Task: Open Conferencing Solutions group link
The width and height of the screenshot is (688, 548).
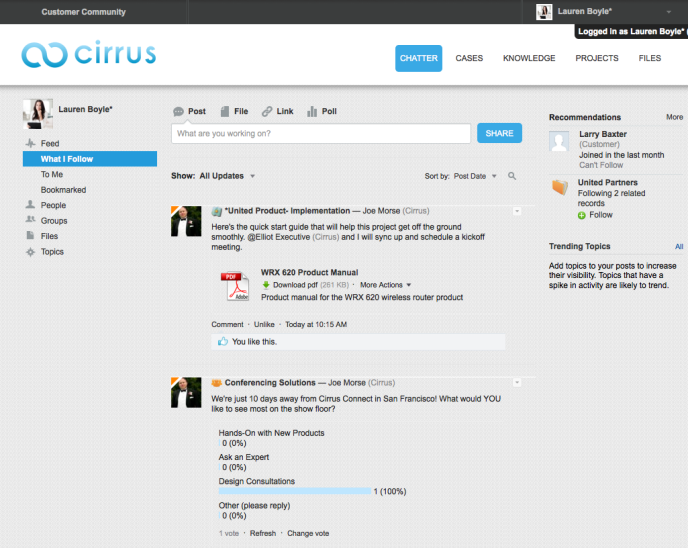Action: pos(270,383)
